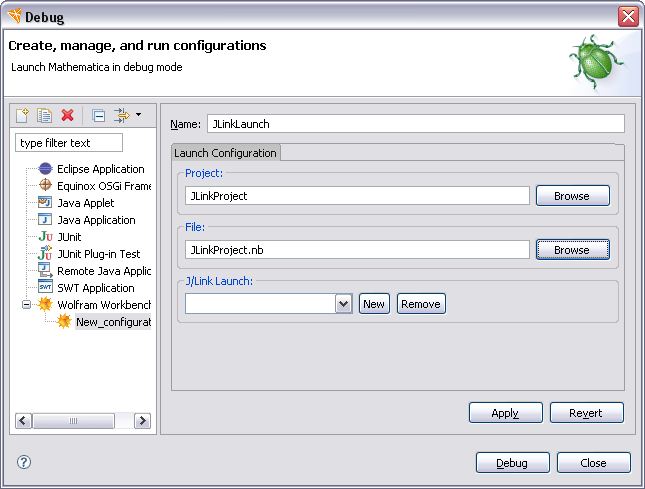Select Java Application tree entry
The width and height of the screenshot is (645, 489).
[x=96, y=220]
